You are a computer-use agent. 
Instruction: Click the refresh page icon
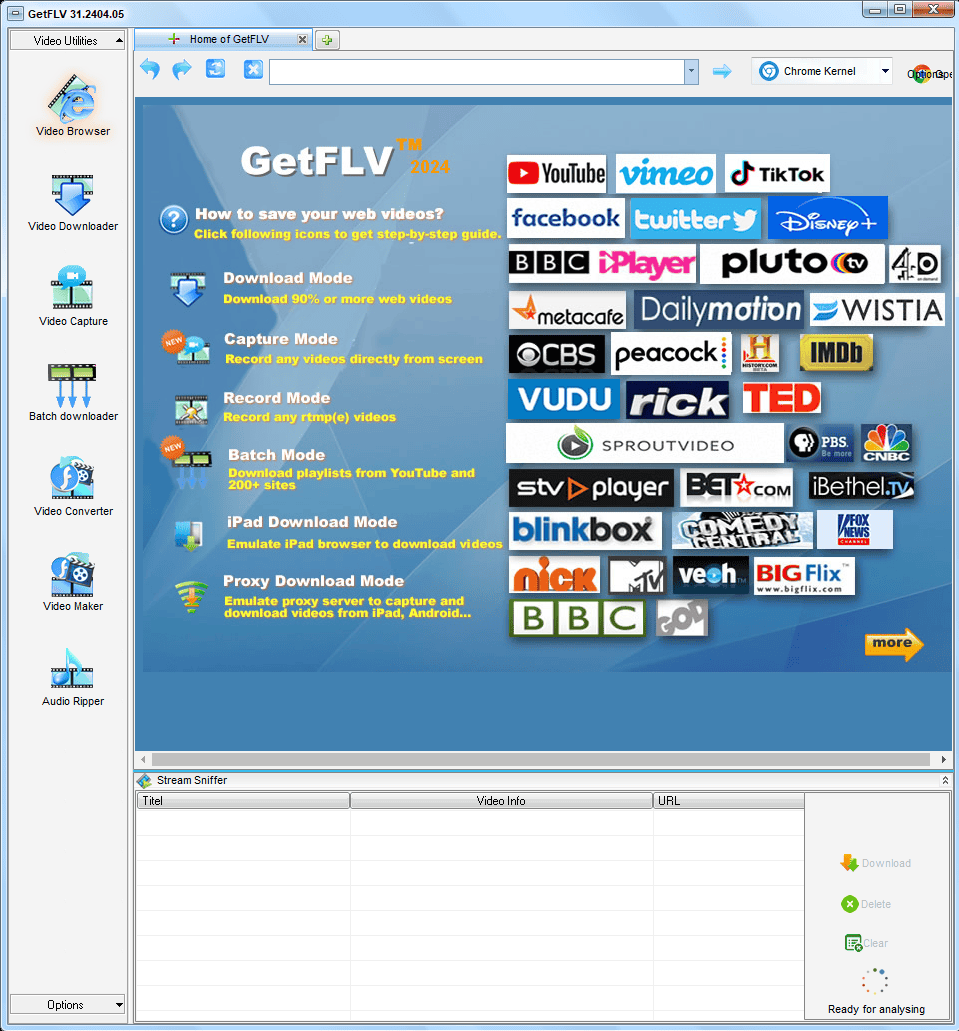coord(215,69)
